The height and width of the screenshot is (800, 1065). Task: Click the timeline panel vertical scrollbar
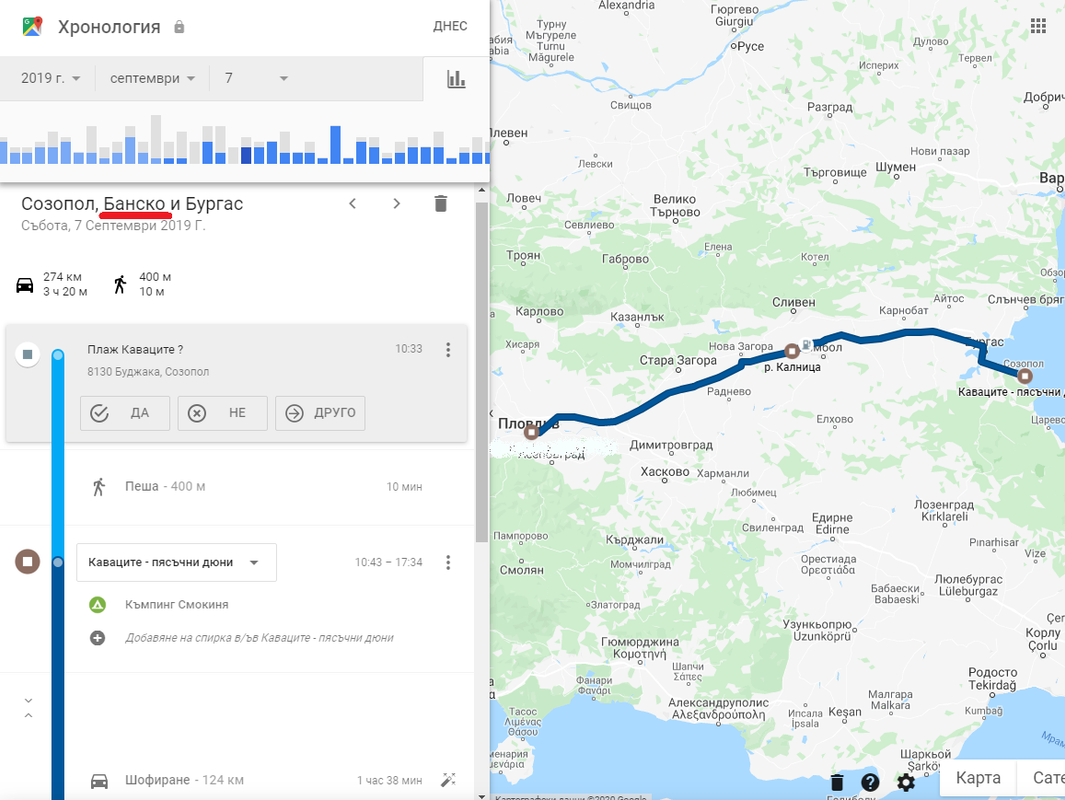click(x=482, y=371)
